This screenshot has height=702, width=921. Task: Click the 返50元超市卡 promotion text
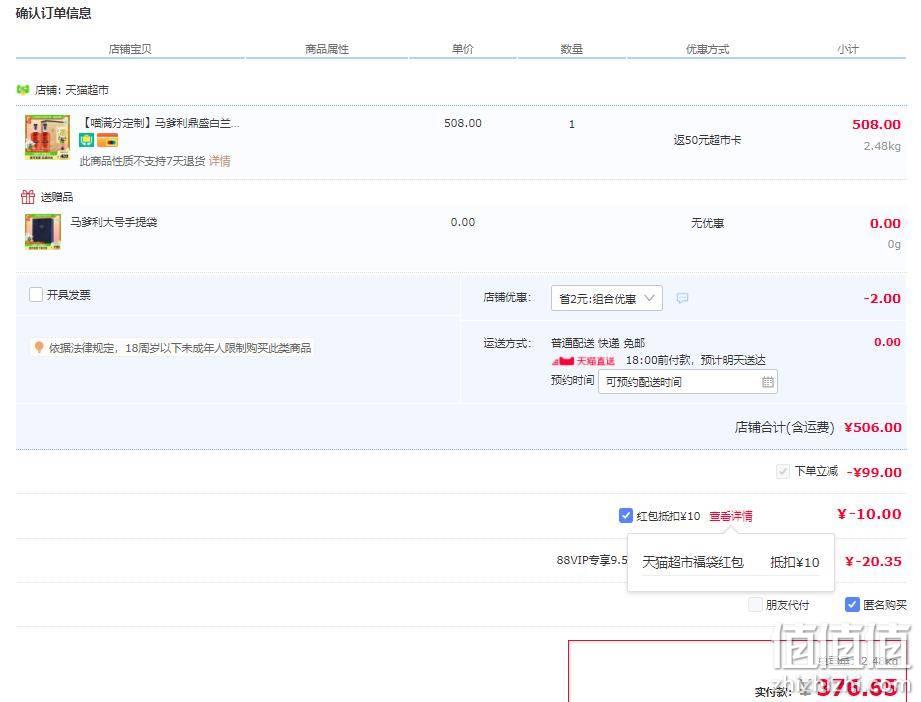coord(707,140)
